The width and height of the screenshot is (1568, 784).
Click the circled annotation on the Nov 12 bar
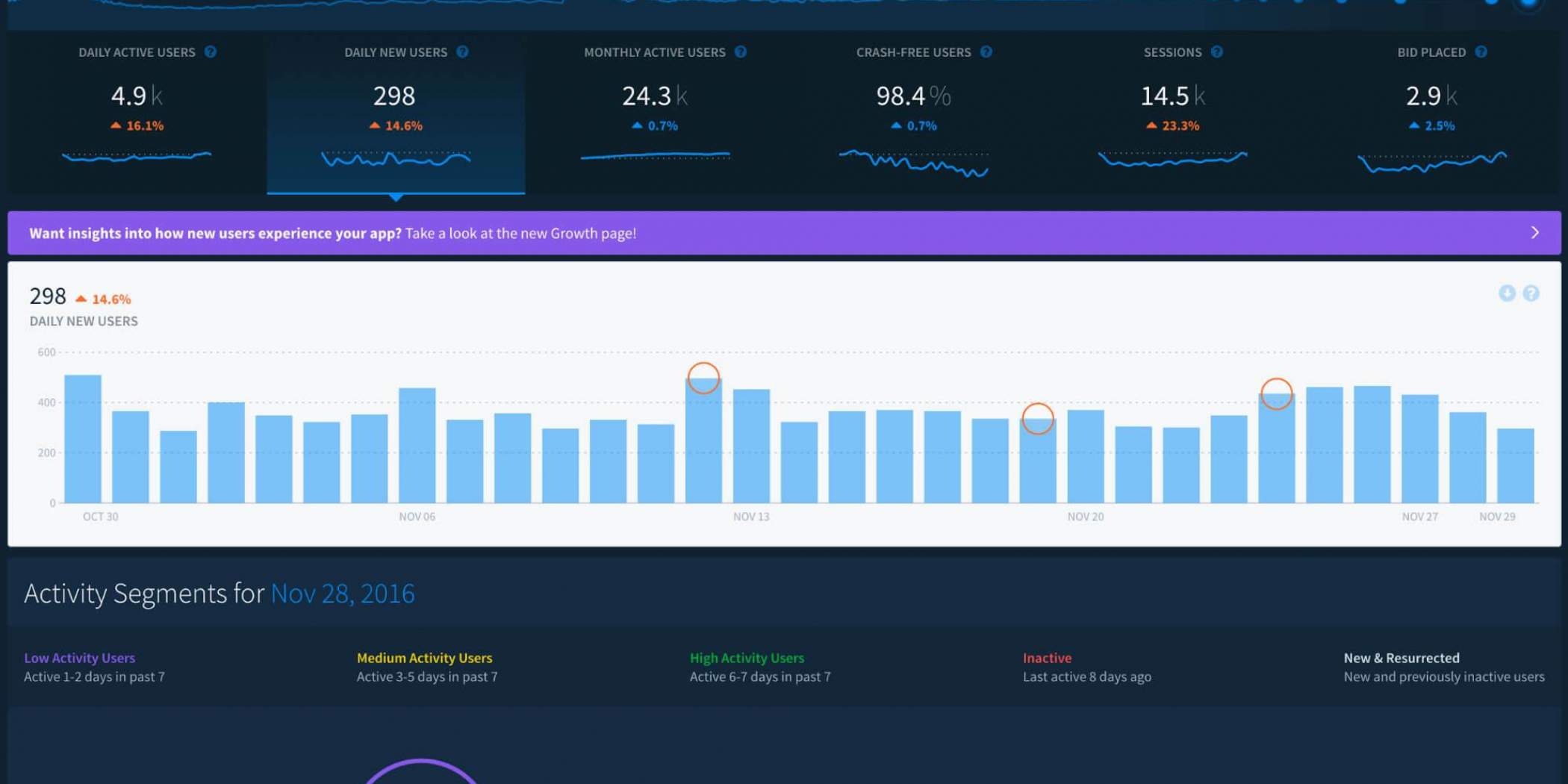703,379
